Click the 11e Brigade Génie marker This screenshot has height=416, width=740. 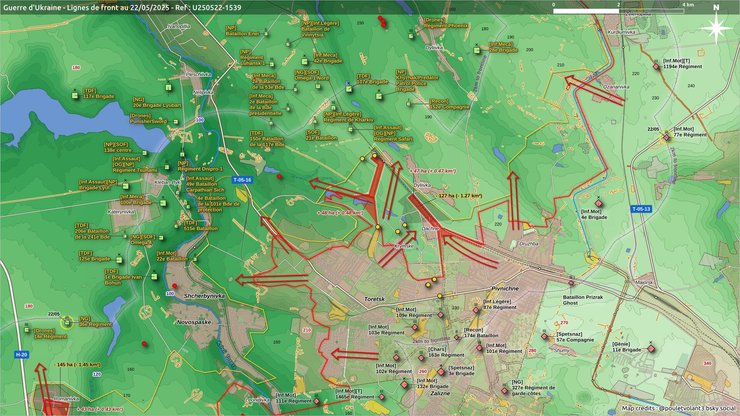click(x=651, y=349)
